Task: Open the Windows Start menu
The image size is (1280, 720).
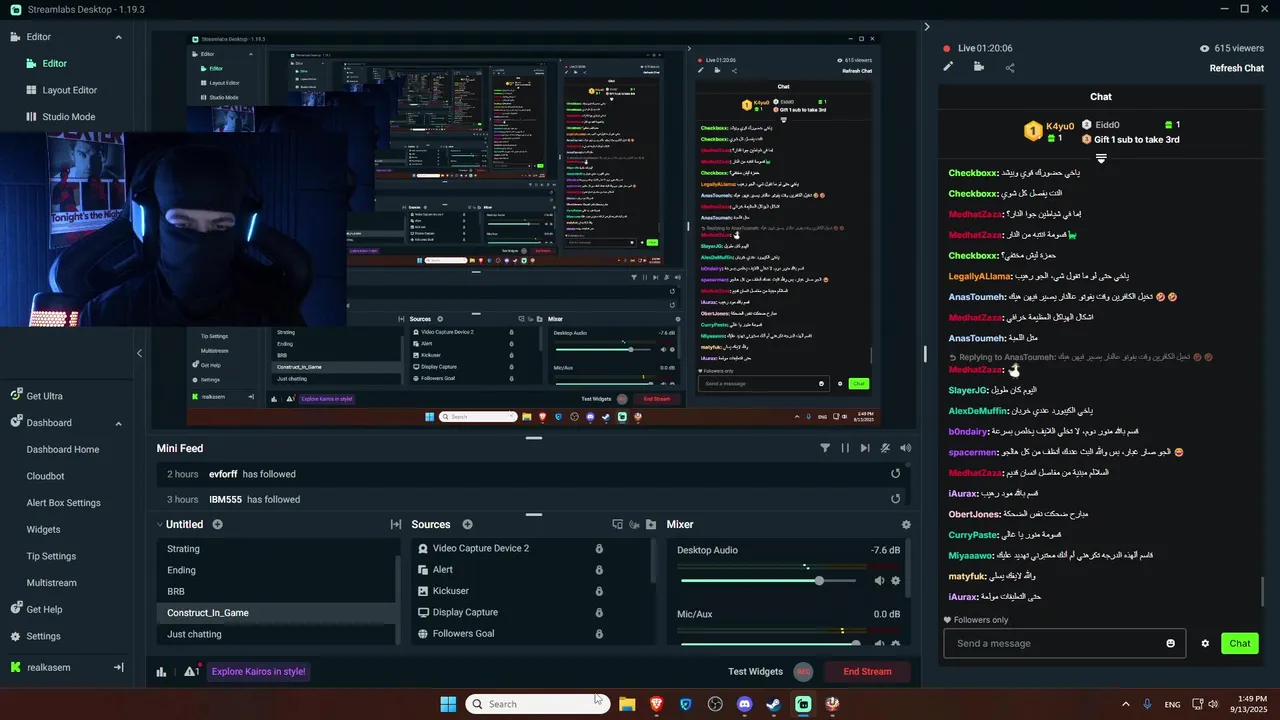Action: (x=448, y=704)
